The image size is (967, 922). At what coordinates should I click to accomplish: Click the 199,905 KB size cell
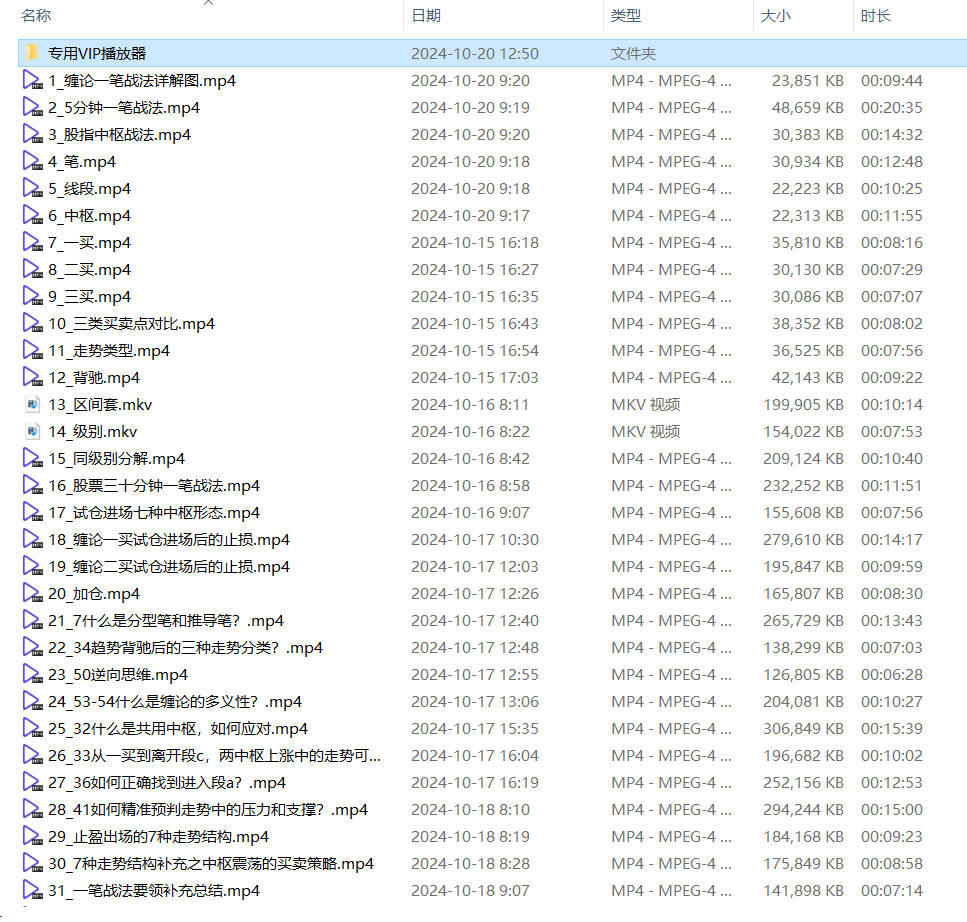(804, 405)
